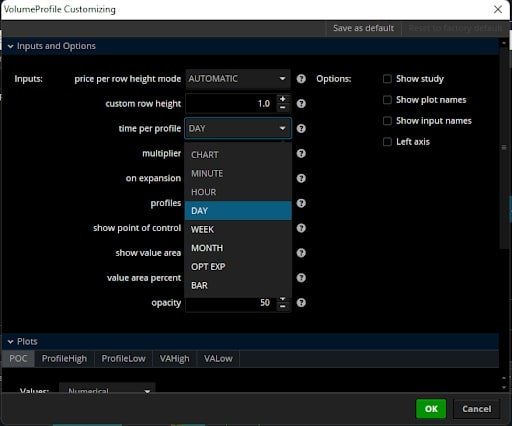Screen dimensions: 512x426
Task: Click the Cancel button
Action: (x=476, y=409)
